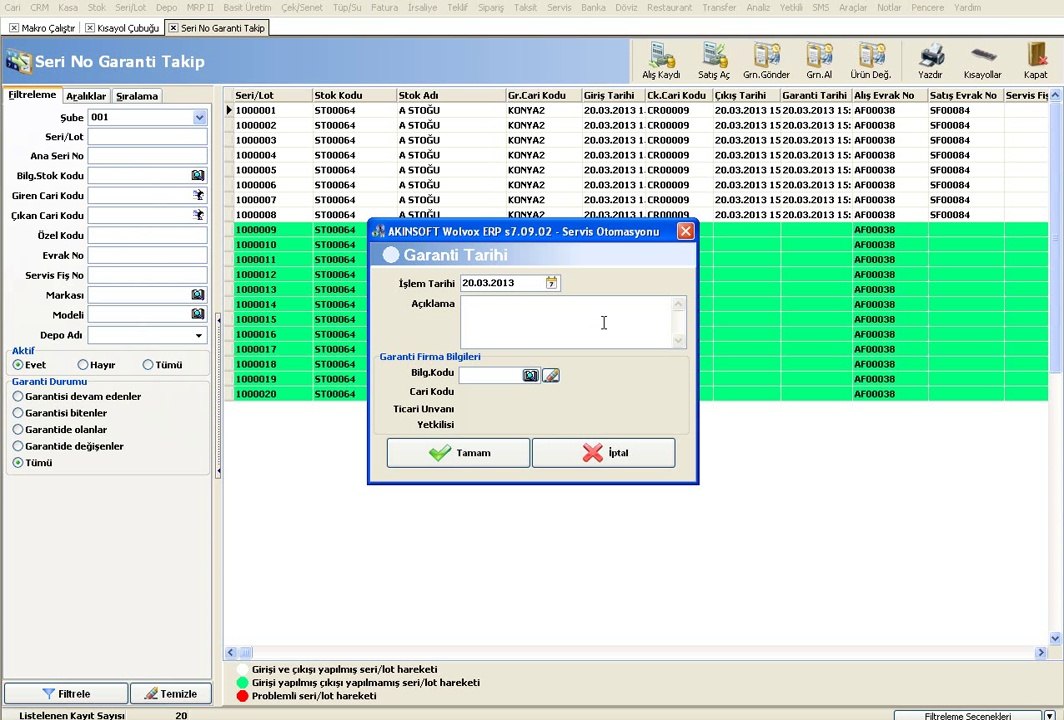Open the Ürün Değ. toolbar icon

point(871,61)
